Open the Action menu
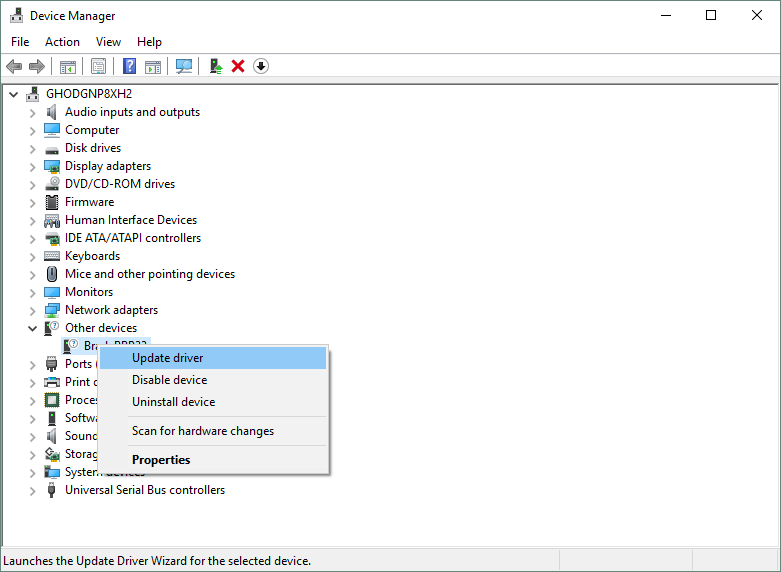Image resolution: width=781 pixels, height=572 pixels. click(x=62, y=41)
